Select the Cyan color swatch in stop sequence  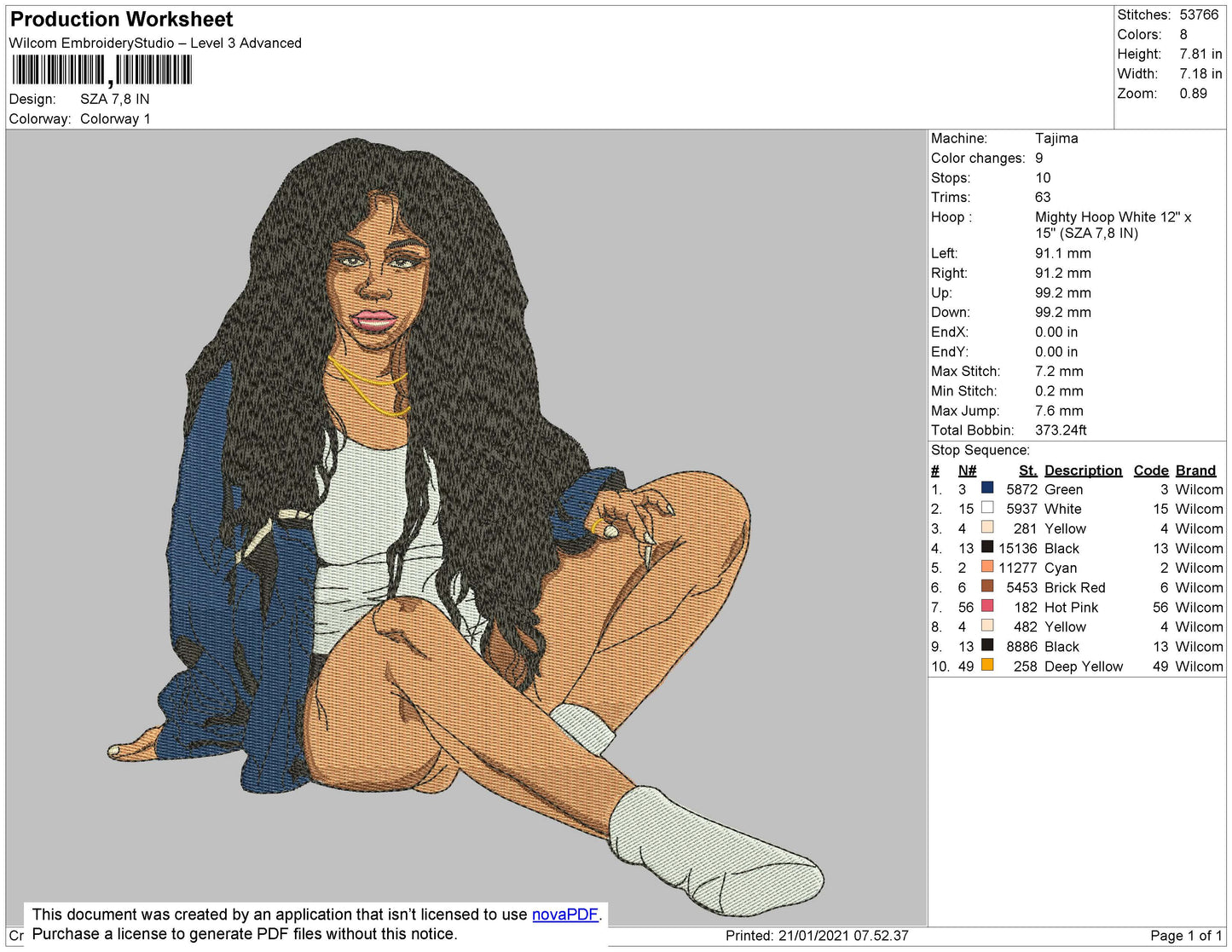tap(987, 568)
